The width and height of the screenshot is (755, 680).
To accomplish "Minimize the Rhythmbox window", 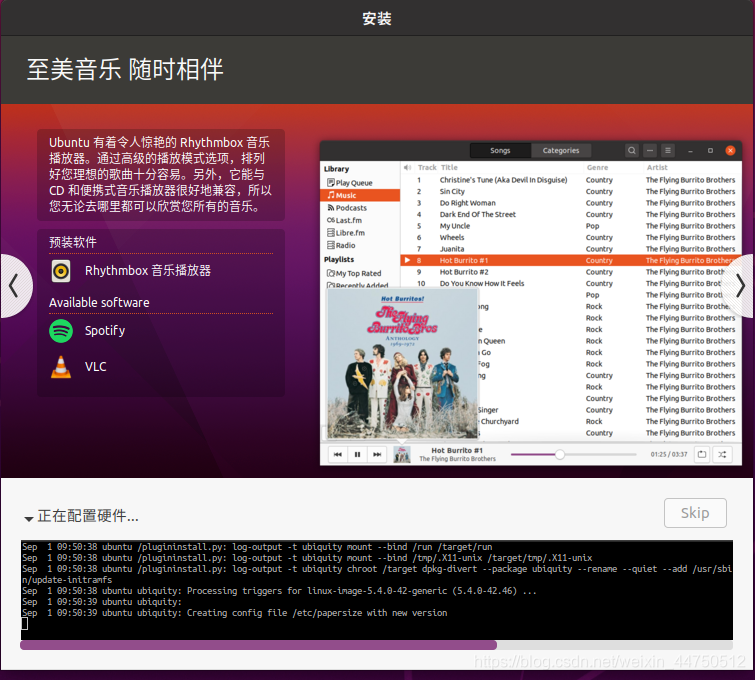I will (690, 151).
